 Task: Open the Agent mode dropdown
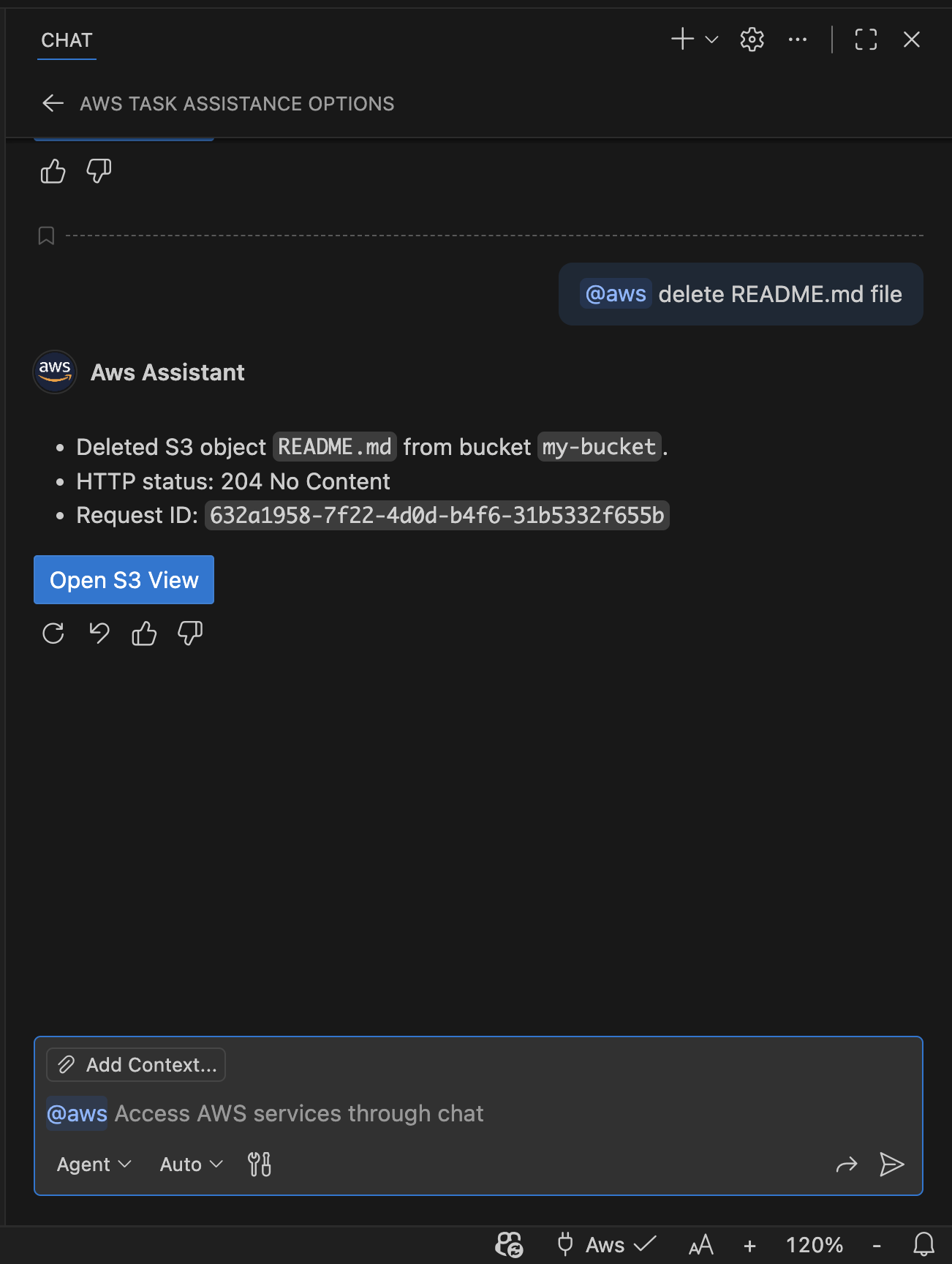click(94, 1164)
